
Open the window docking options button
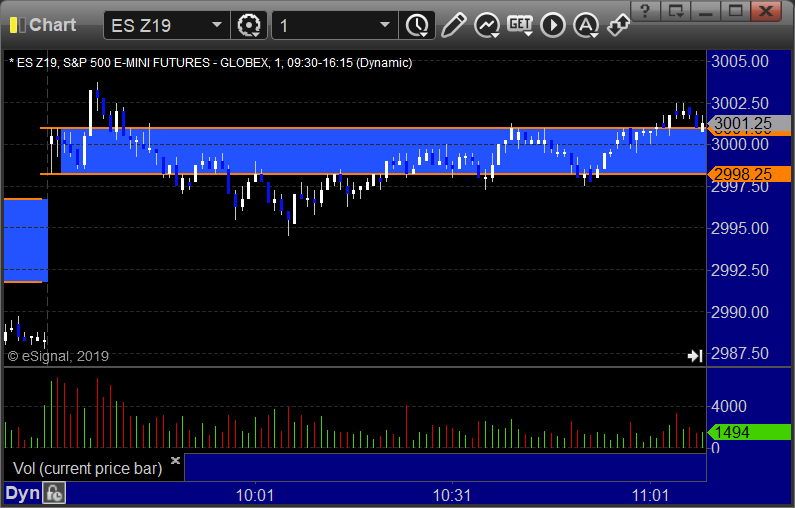[x=675, y=10]
